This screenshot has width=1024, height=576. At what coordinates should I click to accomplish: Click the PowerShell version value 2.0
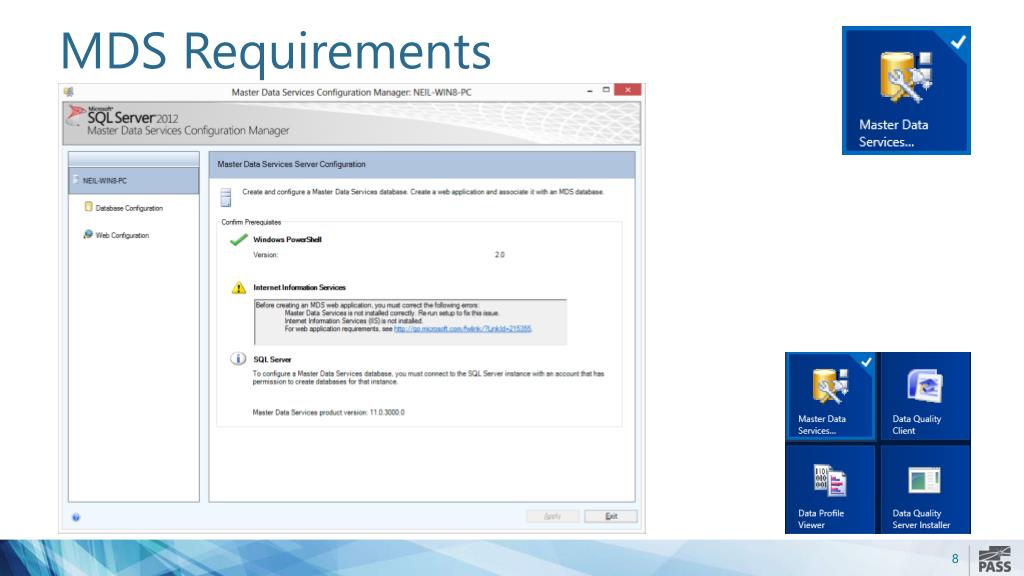click(500, 255)
